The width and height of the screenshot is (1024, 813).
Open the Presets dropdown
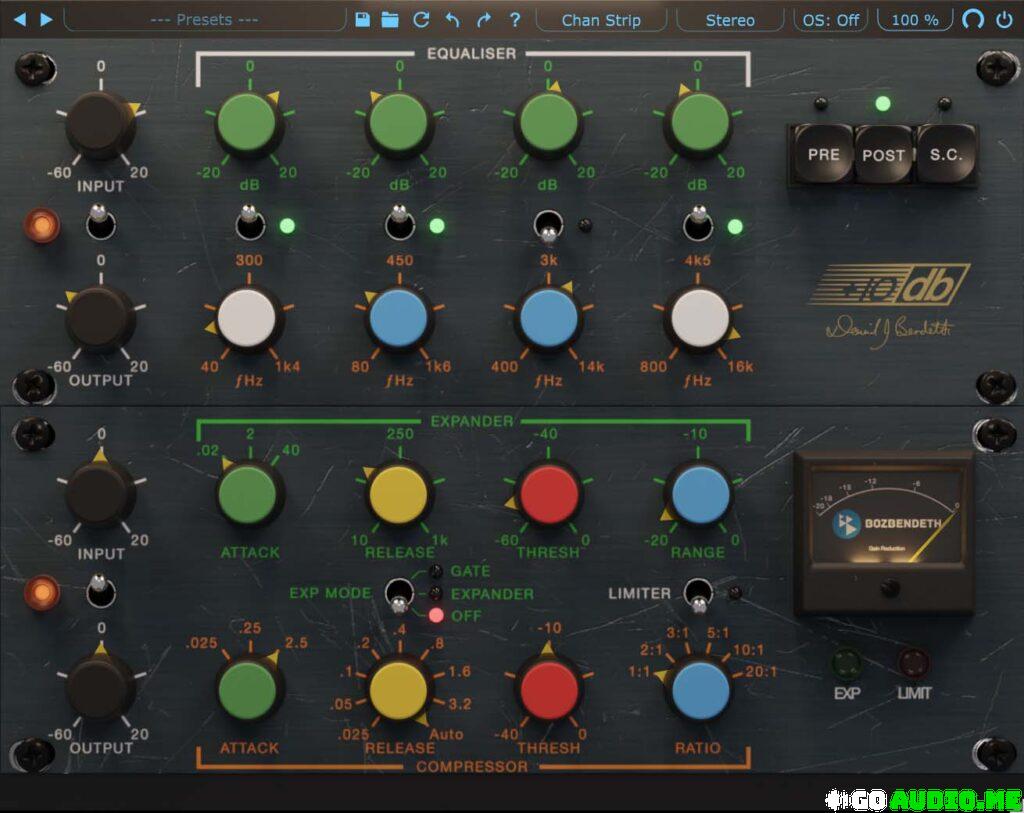click(x=204, y=20)
